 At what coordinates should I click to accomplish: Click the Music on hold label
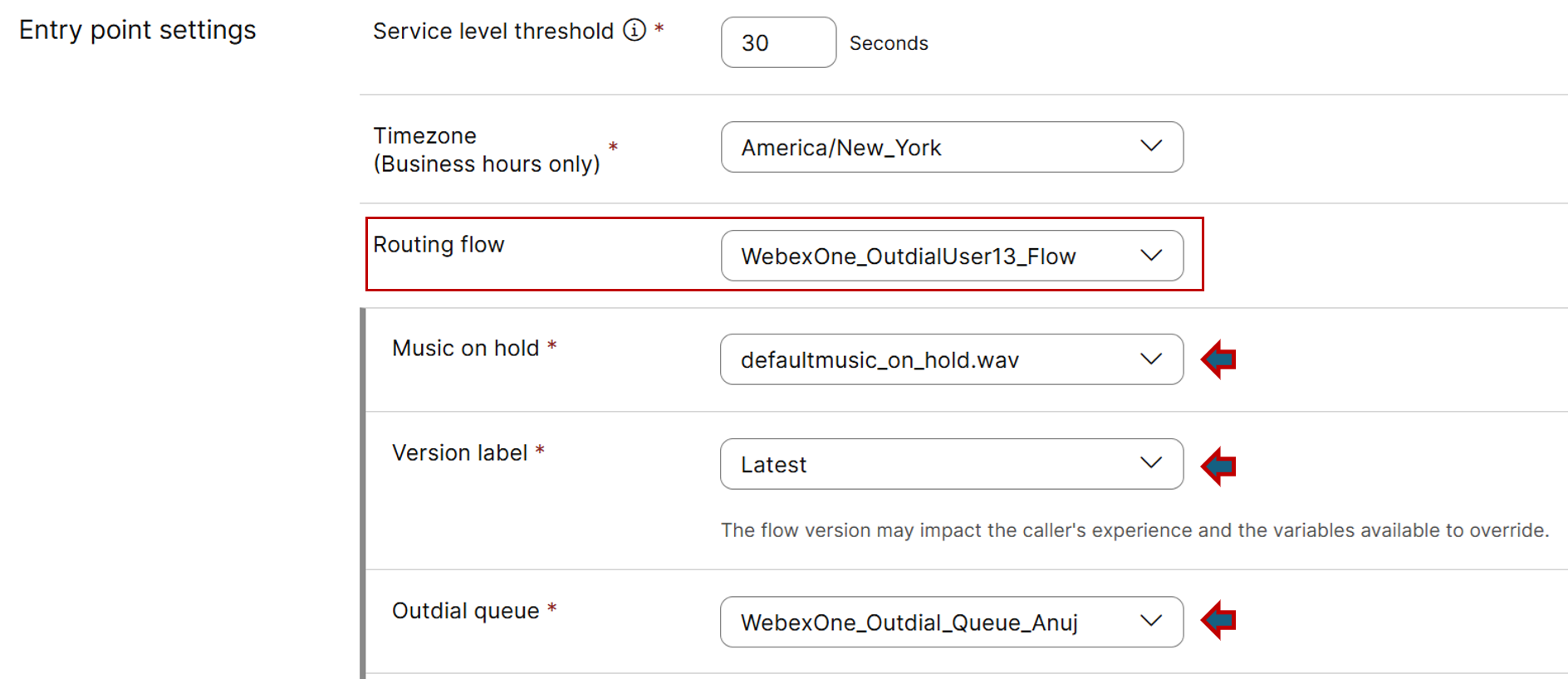pyautogui.click(x=465, y=349)
